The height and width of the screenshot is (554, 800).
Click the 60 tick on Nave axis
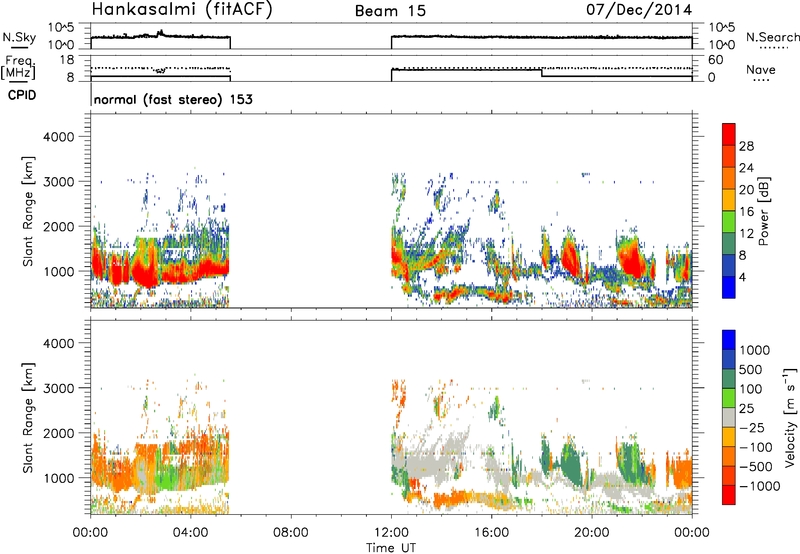(x=715, y=60)
